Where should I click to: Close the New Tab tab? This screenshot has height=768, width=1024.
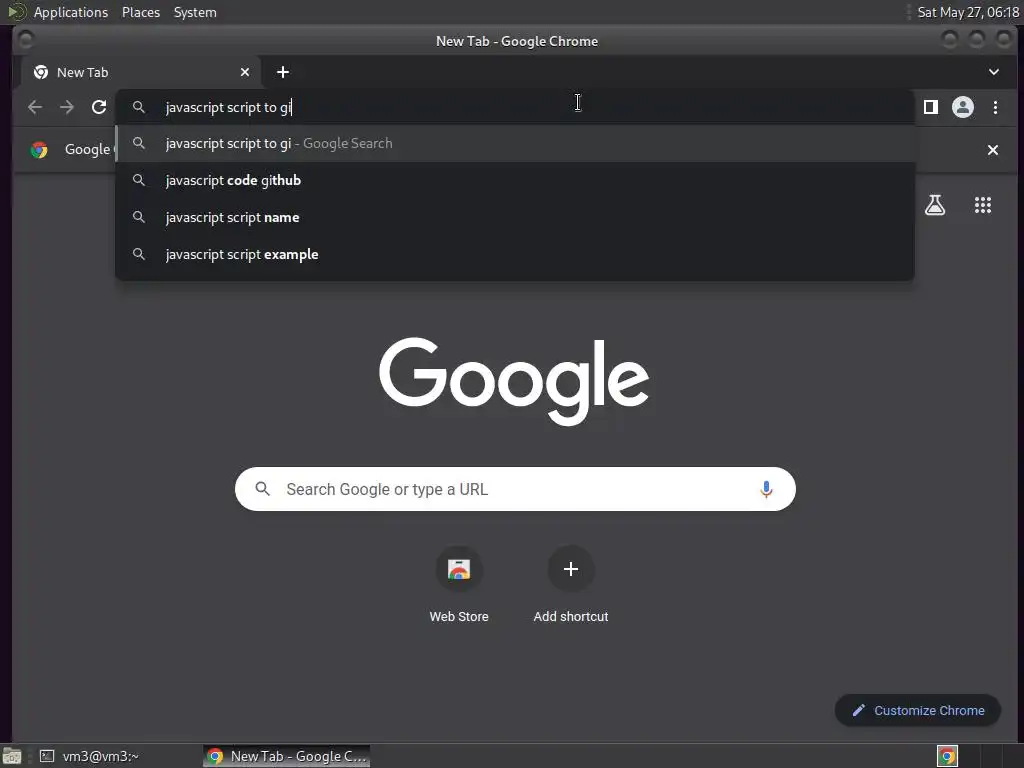(x=245, y=72)
